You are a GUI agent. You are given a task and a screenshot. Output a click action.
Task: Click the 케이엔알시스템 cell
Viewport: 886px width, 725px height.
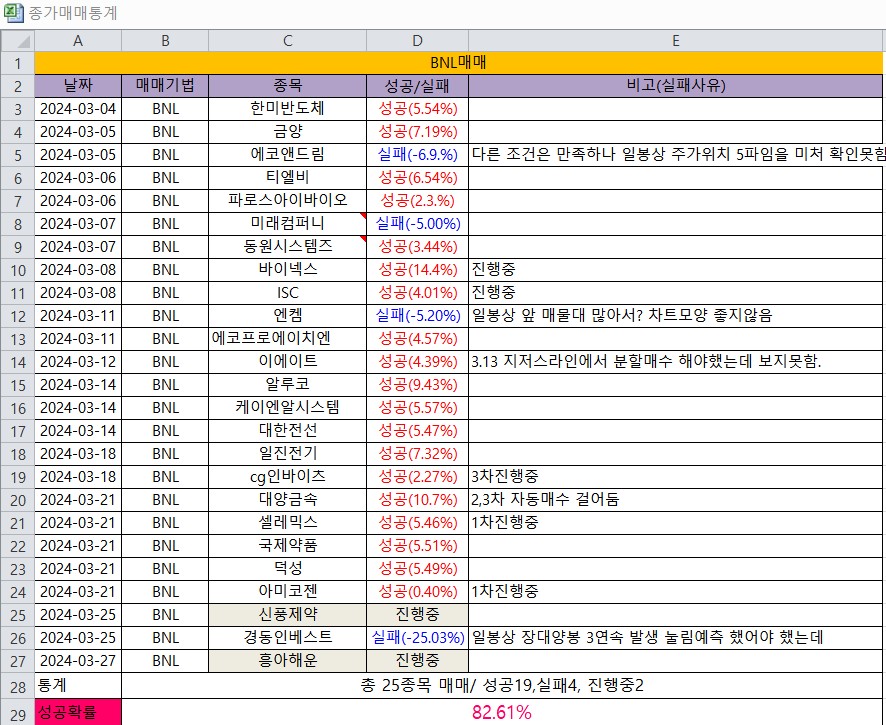(288, 408)
